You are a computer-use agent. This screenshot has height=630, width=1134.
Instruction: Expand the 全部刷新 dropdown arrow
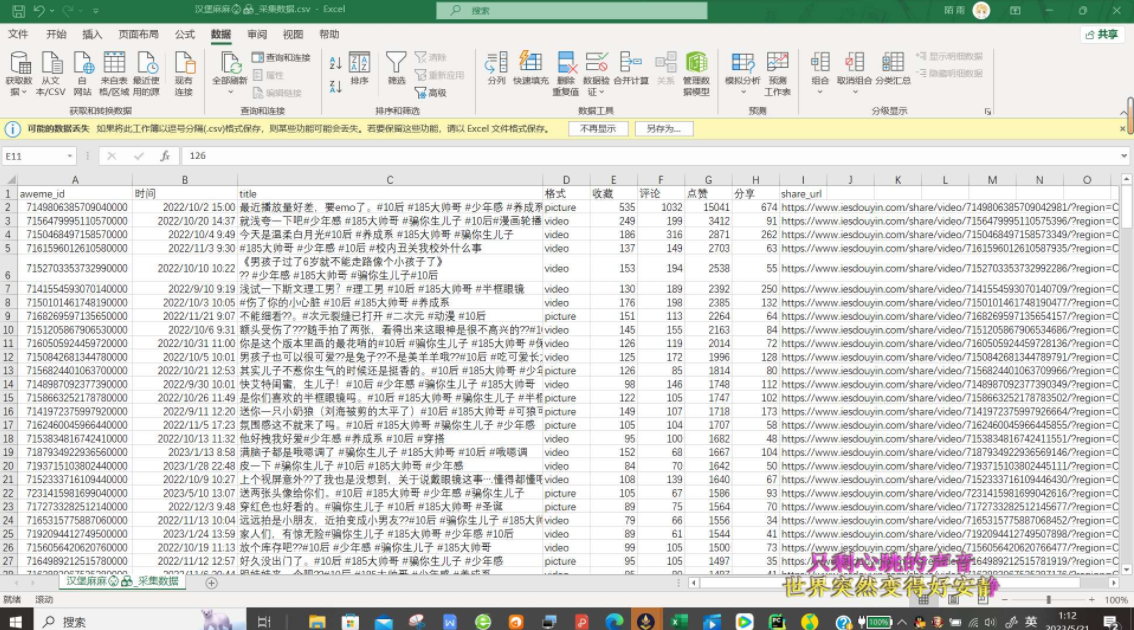[229, 92]
